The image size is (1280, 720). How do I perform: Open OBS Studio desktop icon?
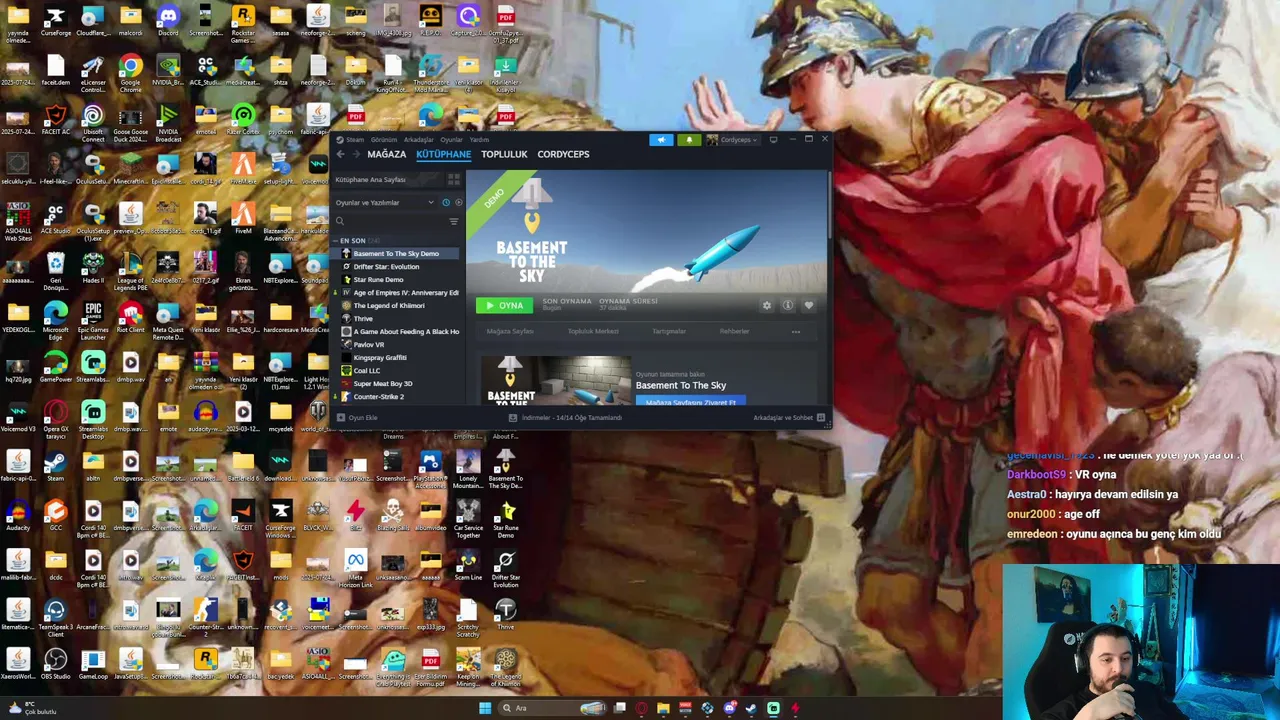coord(55,664)
